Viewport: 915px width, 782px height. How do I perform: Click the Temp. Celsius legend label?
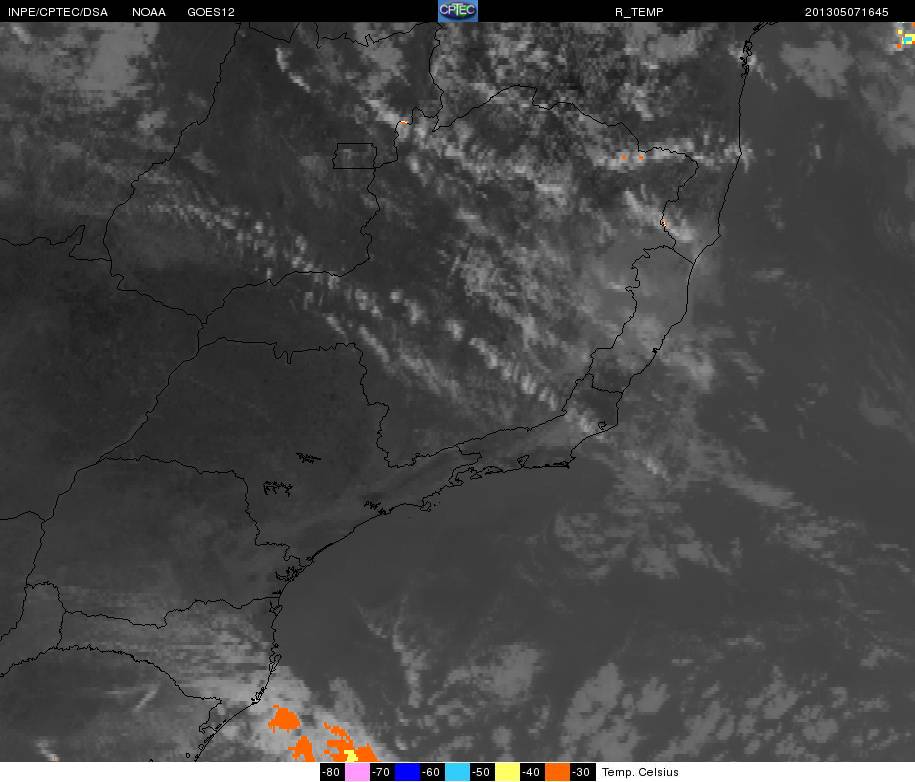(x=640, y=772)
